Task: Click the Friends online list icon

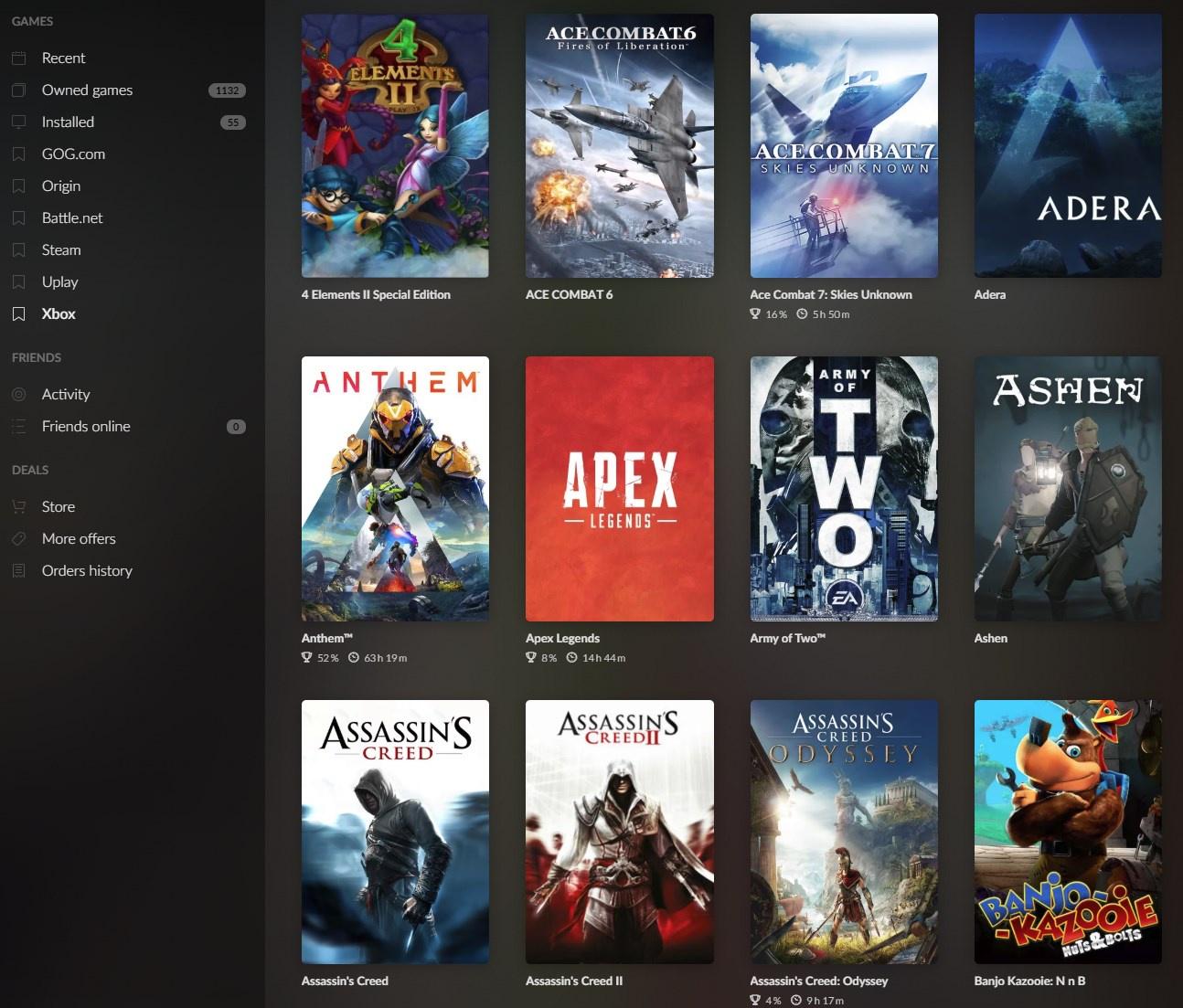Action: 18,427
